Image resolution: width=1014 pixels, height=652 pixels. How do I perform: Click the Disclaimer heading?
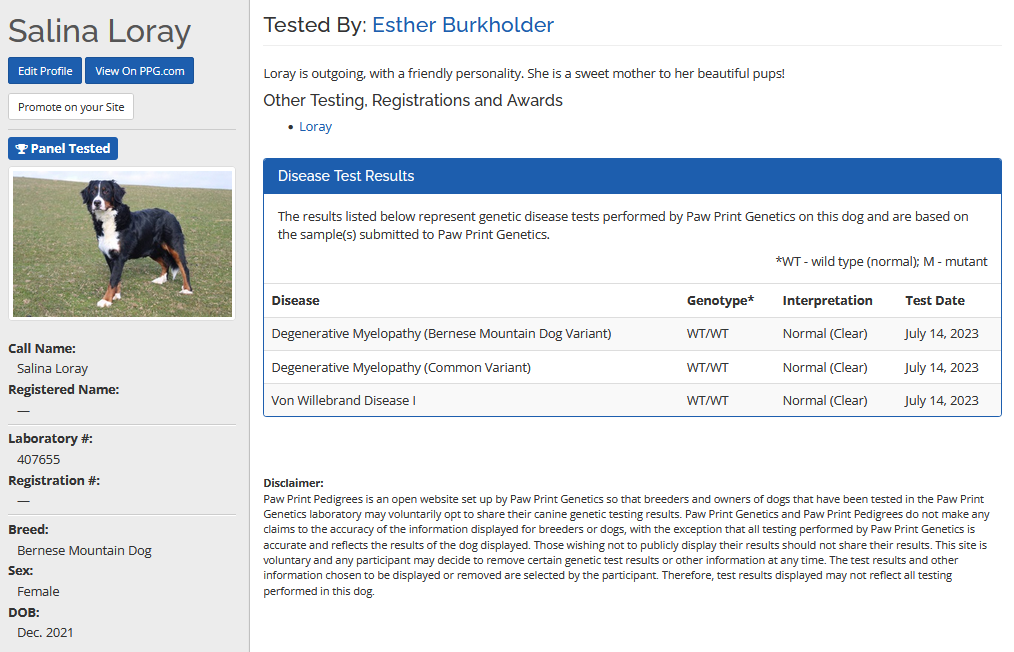tap(293, 483)
